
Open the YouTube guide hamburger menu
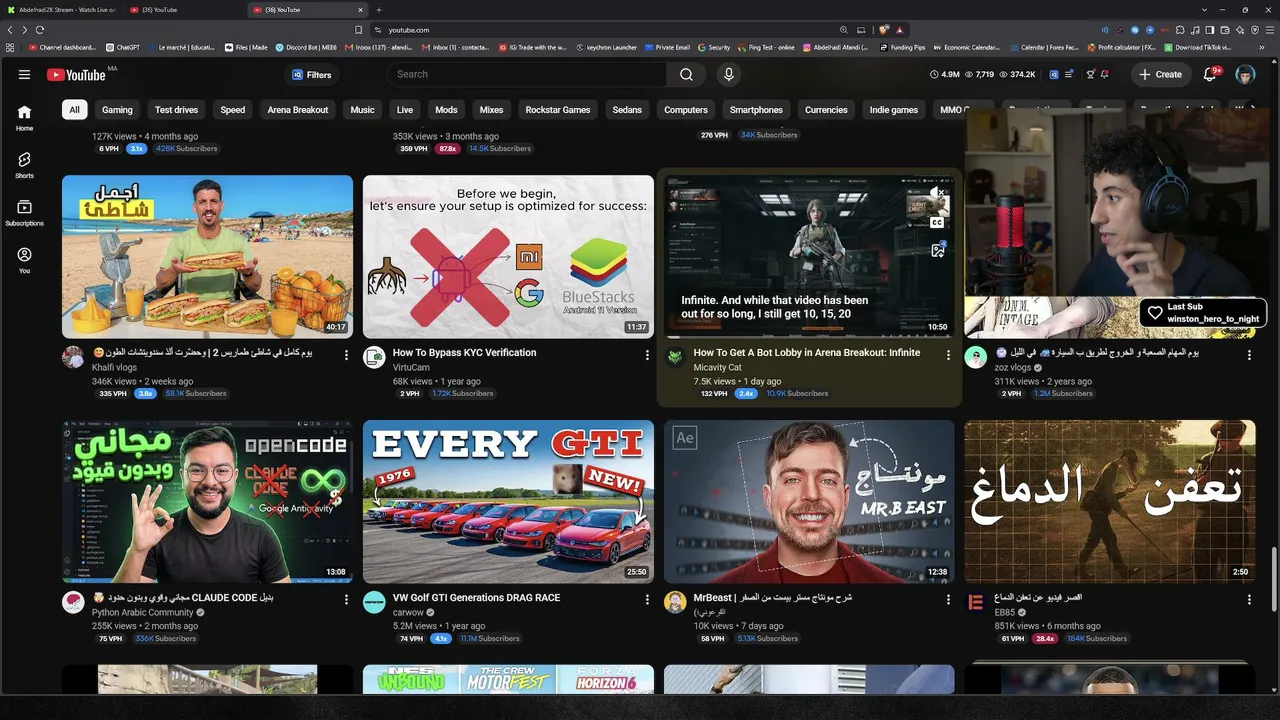coord(24,74)
